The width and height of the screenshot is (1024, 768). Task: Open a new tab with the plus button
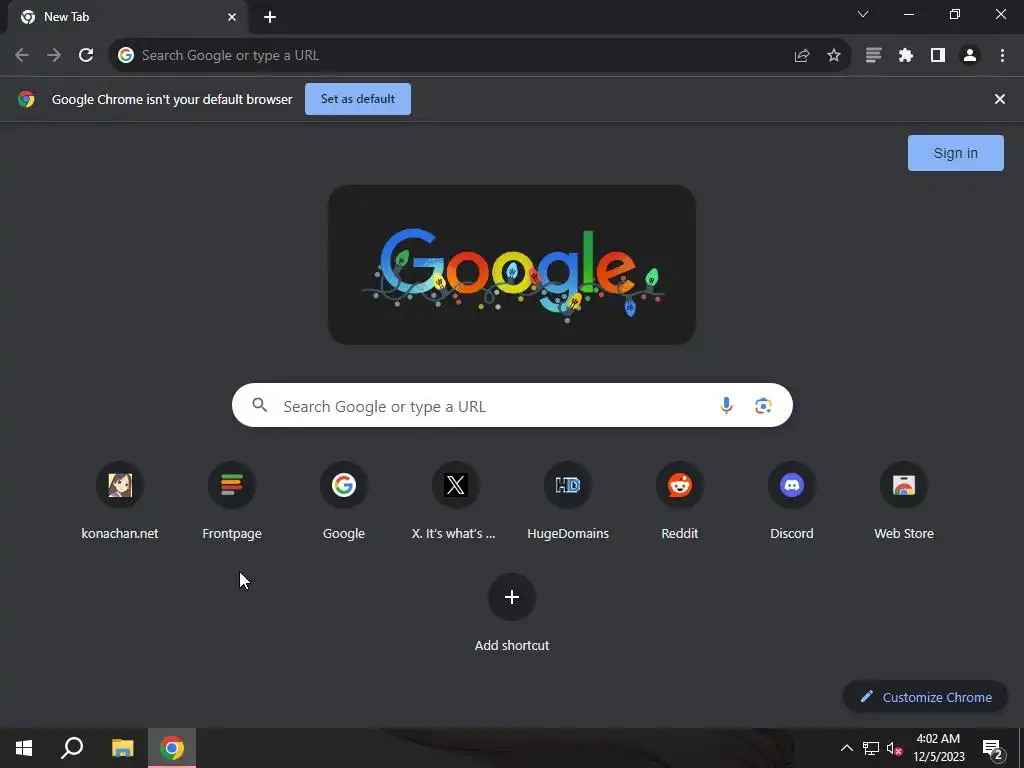click(270, 17)
